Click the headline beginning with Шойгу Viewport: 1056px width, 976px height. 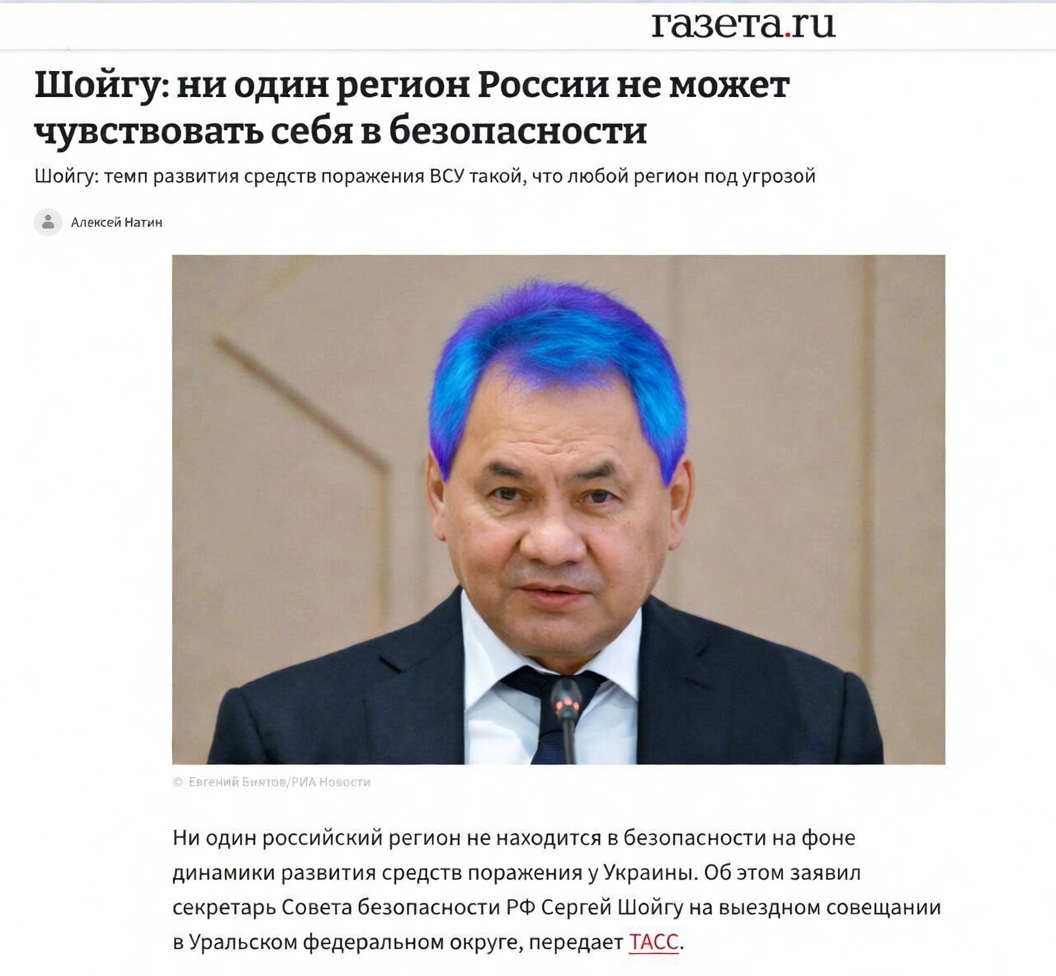[411, 108]
